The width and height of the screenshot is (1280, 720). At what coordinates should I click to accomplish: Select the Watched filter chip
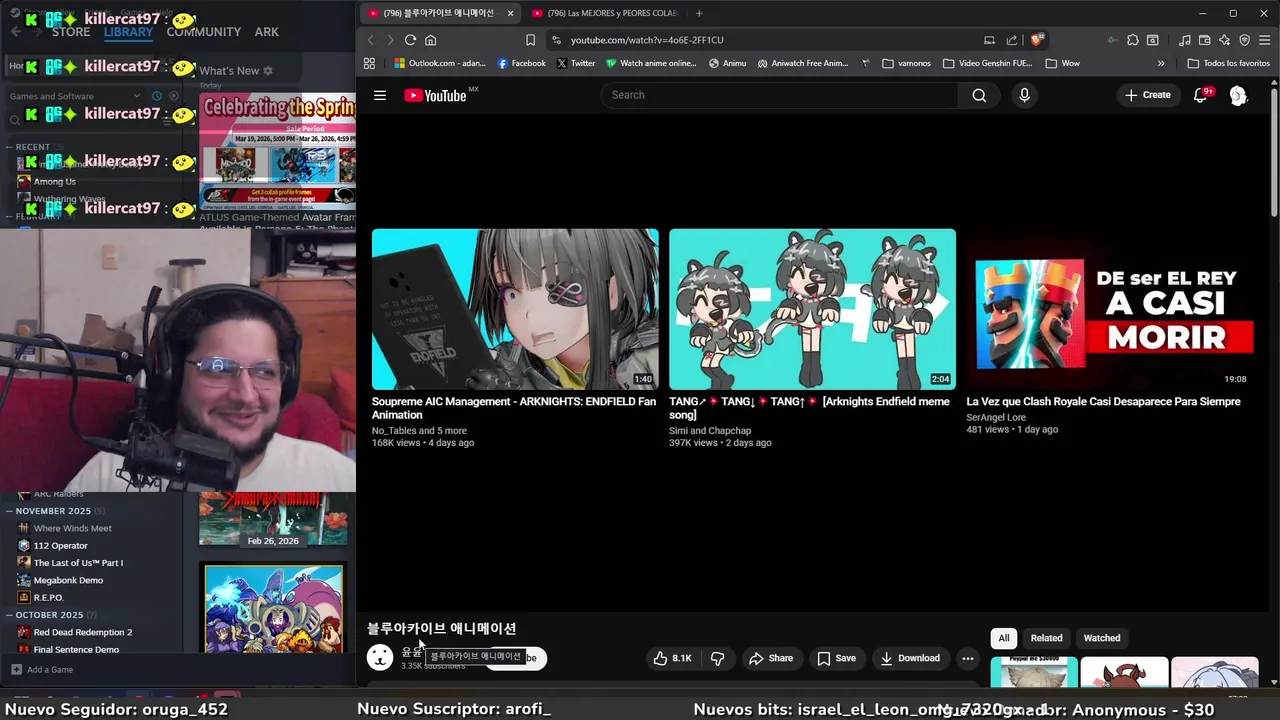pyautogui.click(x=1102, y=638)
